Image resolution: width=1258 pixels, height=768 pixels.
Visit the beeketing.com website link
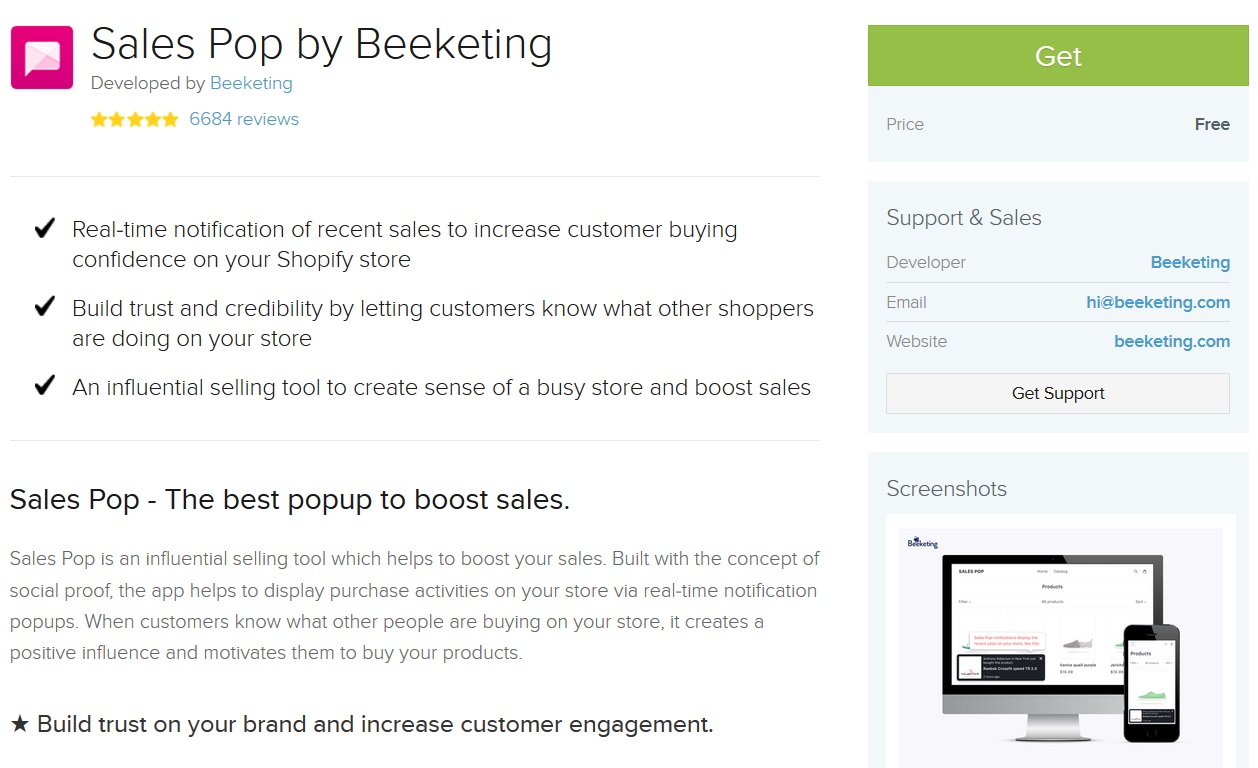click(x=1172, y=341)
